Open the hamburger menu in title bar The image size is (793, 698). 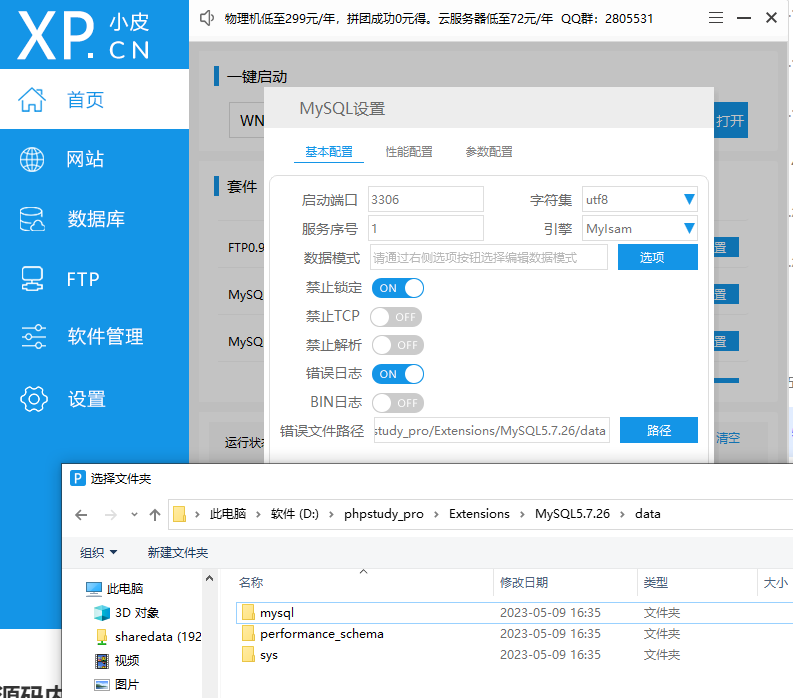coord(716,18)
